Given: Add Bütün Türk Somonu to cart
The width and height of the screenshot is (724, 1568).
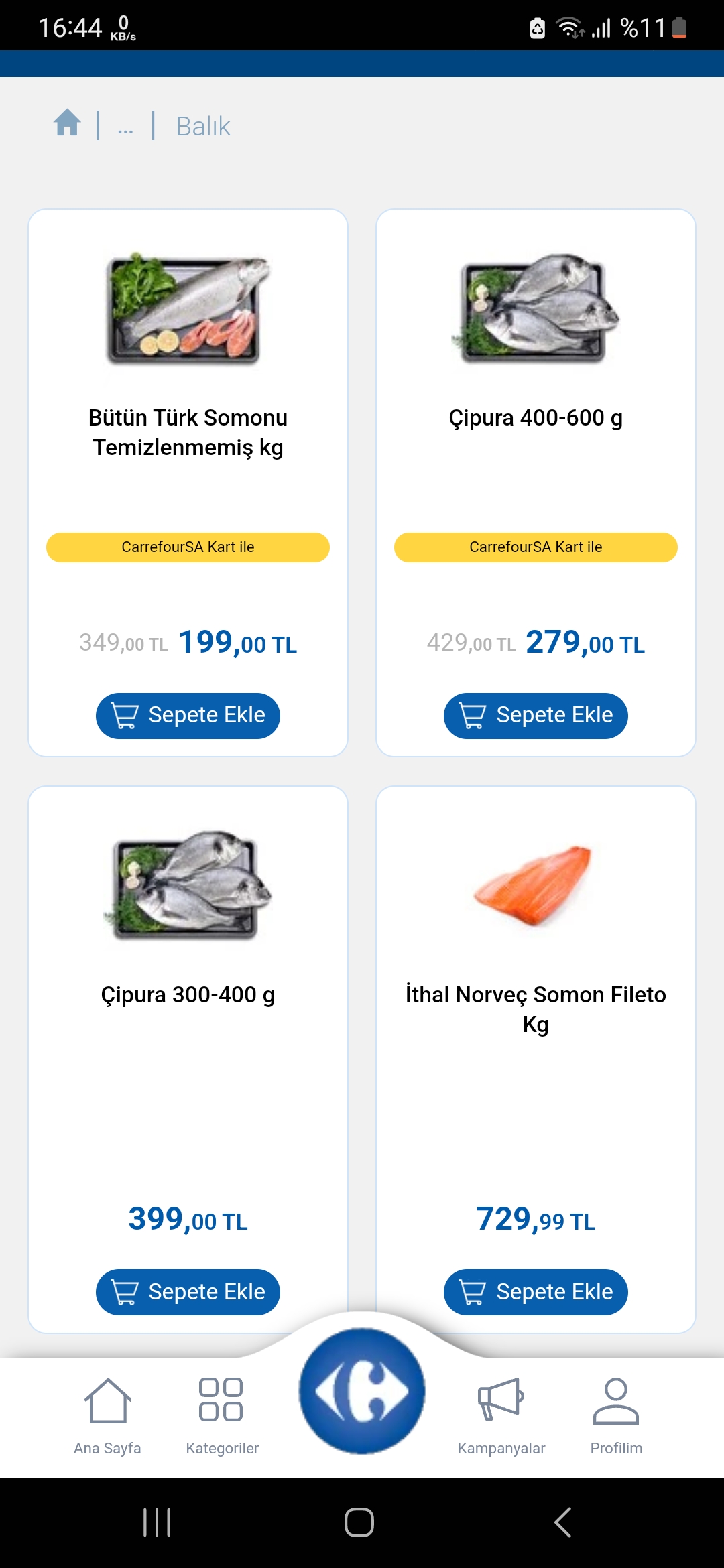Looking at the screenshot, I should click(188, 716).
